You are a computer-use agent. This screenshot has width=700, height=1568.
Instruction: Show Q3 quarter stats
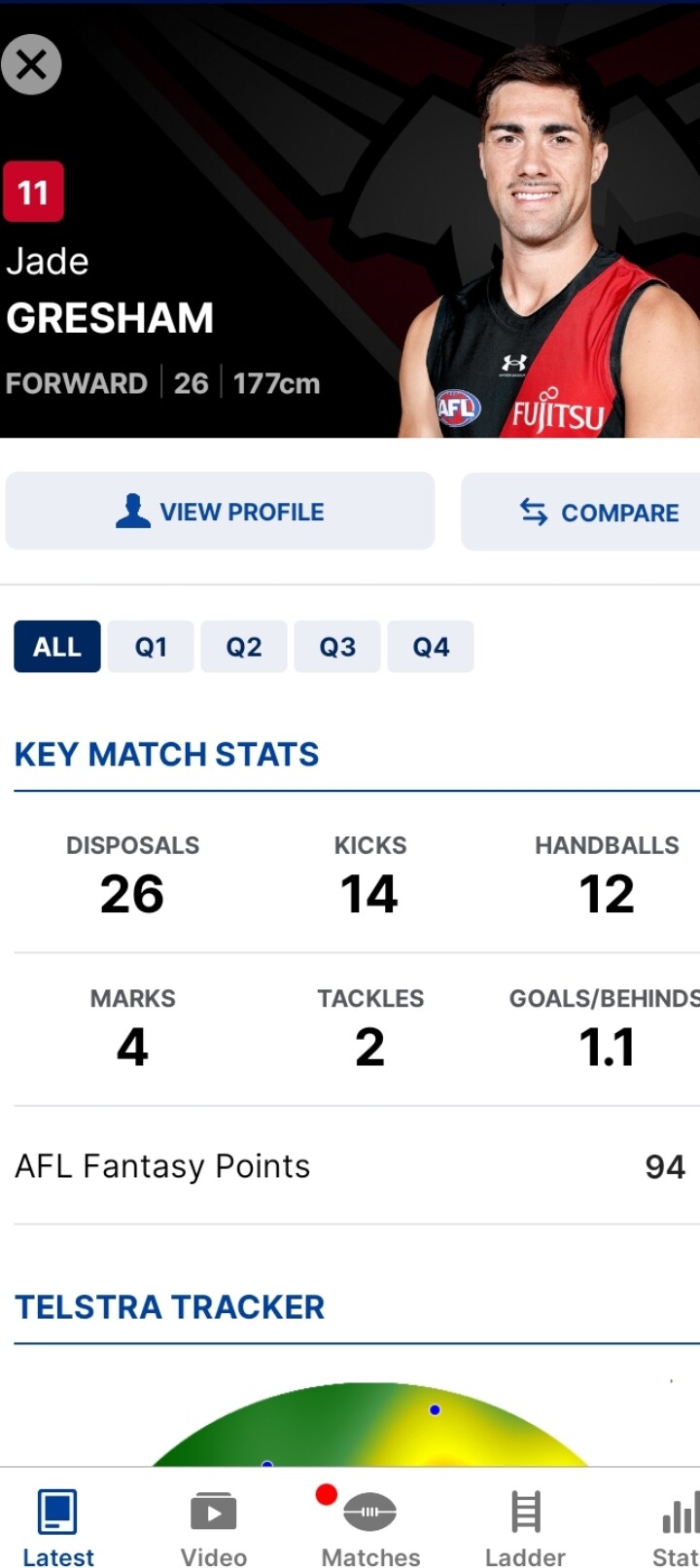(x=337, y=647)
